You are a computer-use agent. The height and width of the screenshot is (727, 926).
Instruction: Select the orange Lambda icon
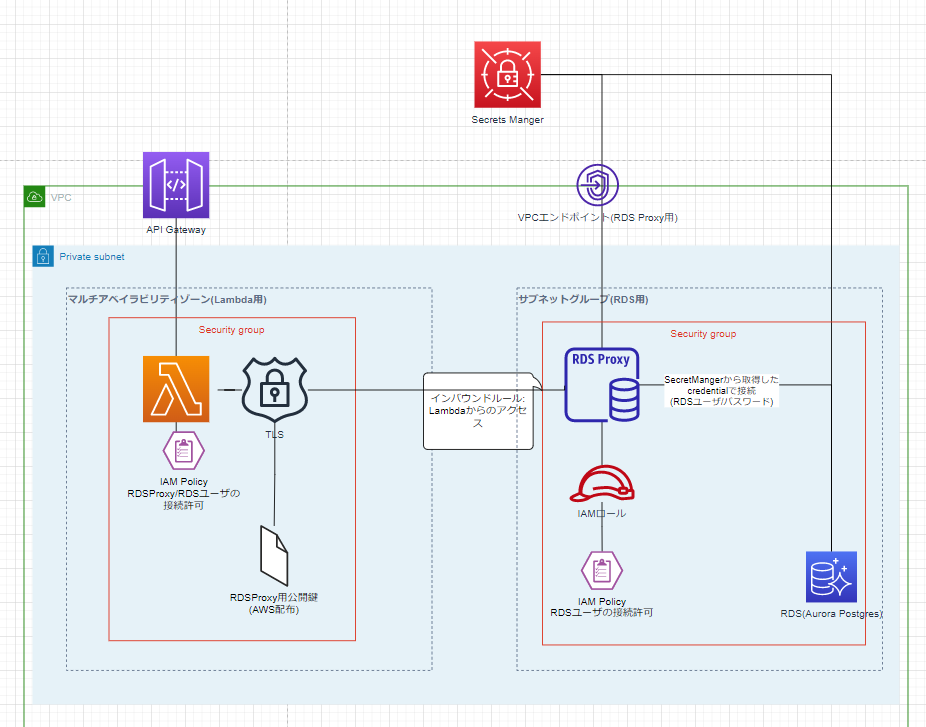176,389
